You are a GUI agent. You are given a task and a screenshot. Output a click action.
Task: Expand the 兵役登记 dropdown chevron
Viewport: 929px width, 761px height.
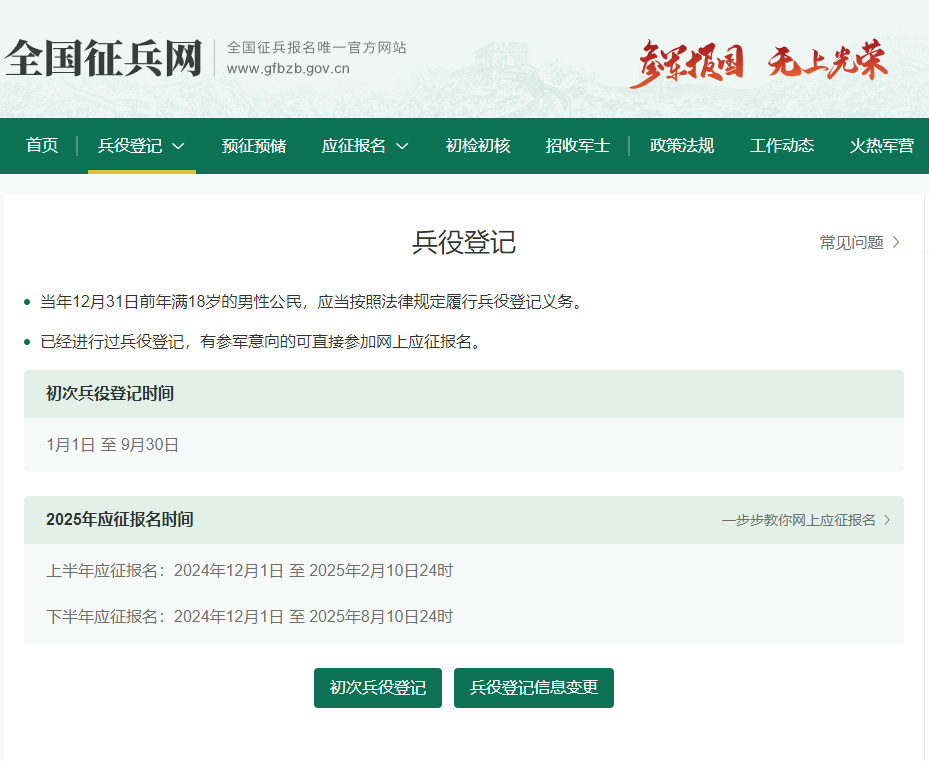[179, 146]
